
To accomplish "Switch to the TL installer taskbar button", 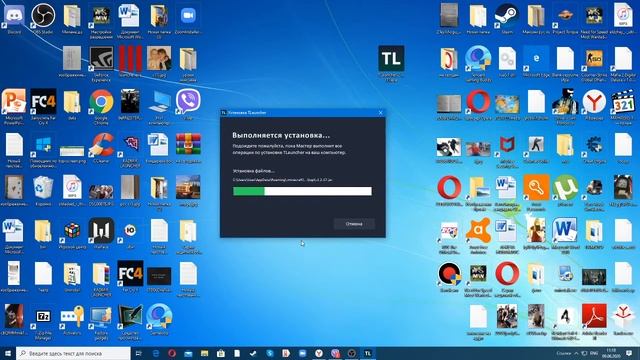I will 368,353.
